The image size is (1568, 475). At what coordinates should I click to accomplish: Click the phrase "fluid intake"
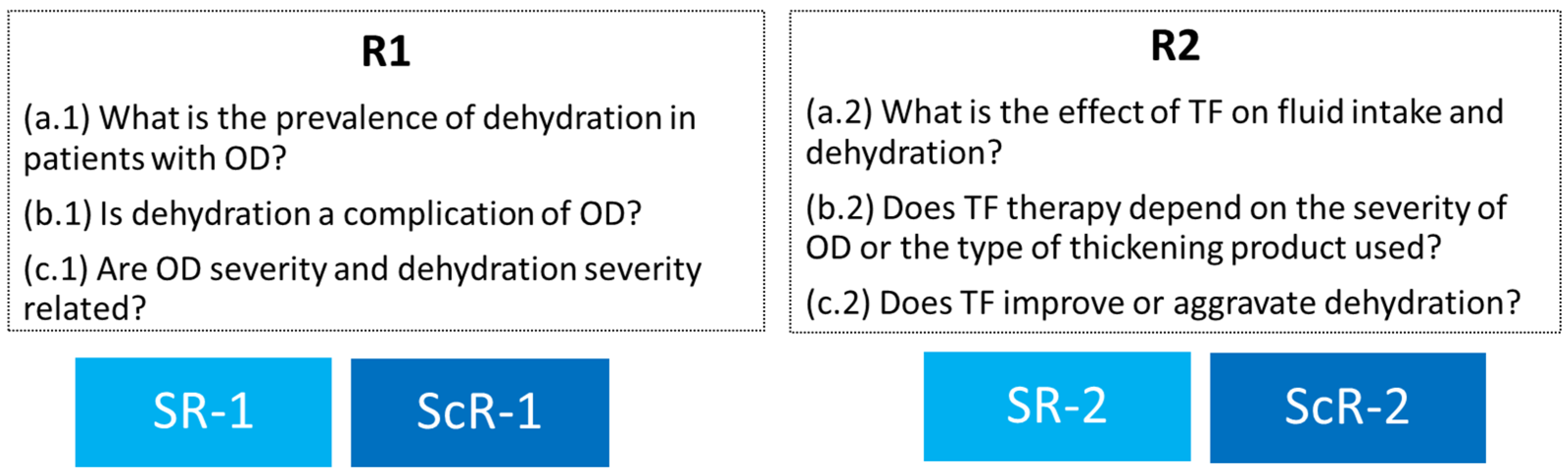pos(1359,113)
